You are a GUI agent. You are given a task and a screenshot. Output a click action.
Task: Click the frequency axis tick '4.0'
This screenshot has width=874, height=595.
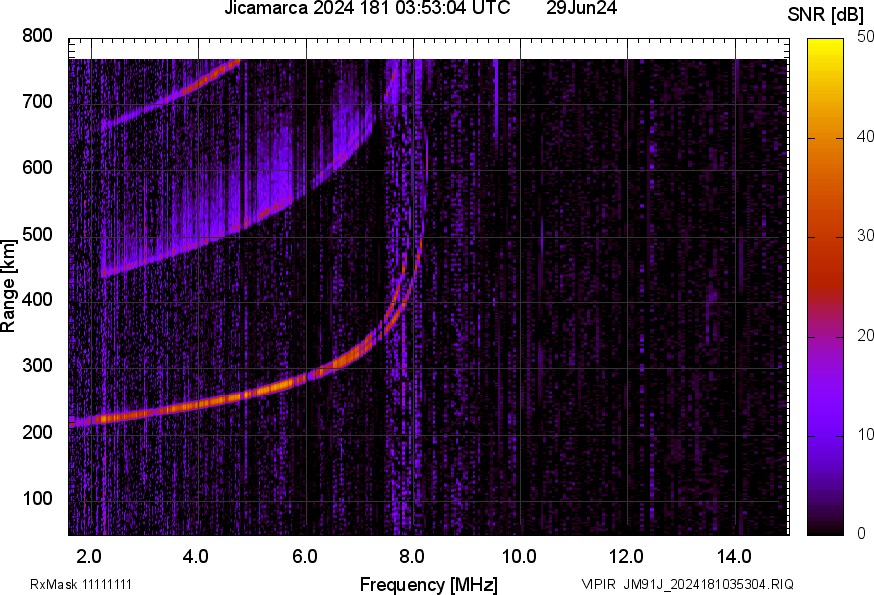point(196,557)
